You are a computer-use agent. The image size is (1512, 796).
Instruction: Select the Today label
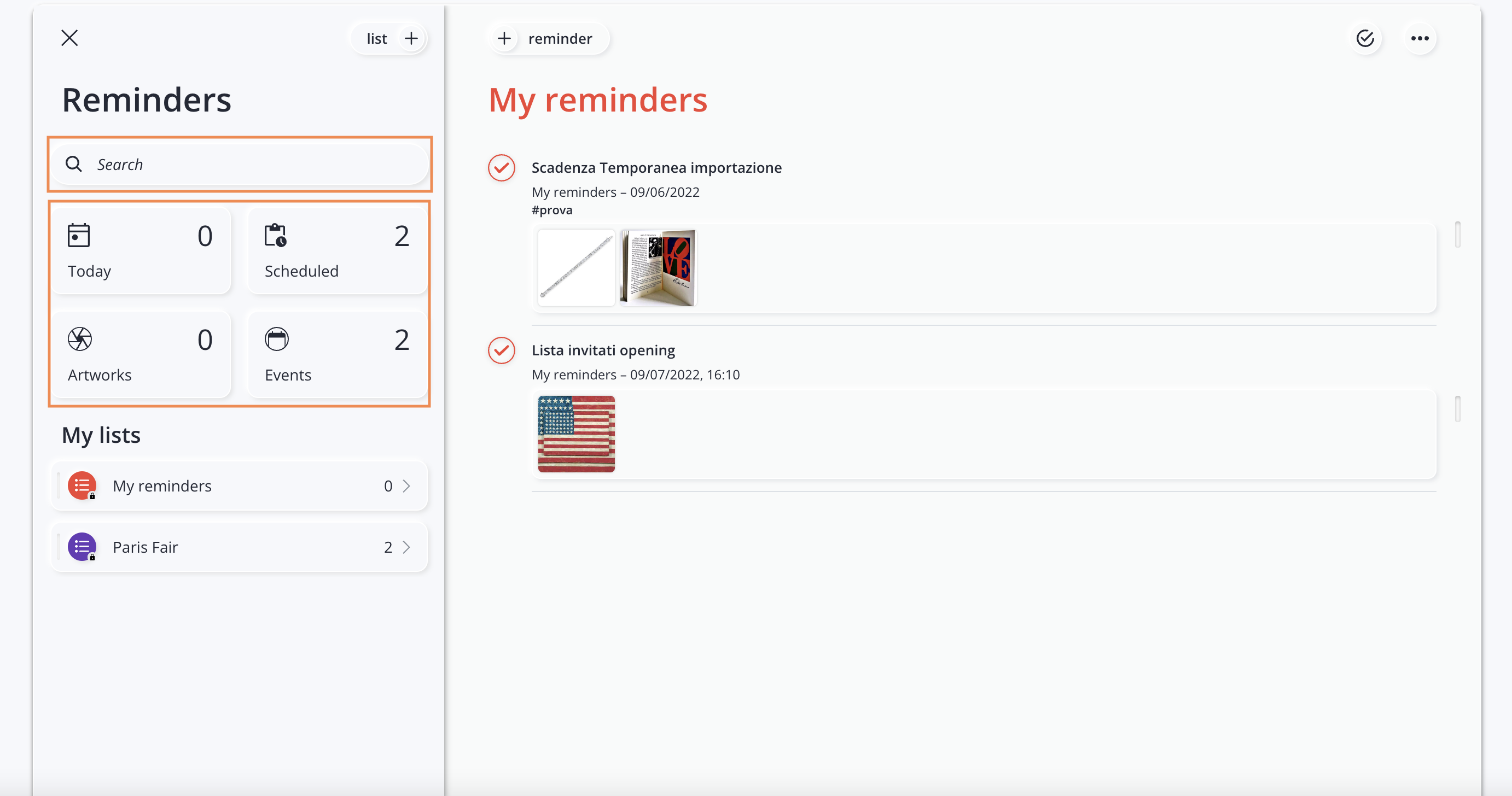point(89,271)
